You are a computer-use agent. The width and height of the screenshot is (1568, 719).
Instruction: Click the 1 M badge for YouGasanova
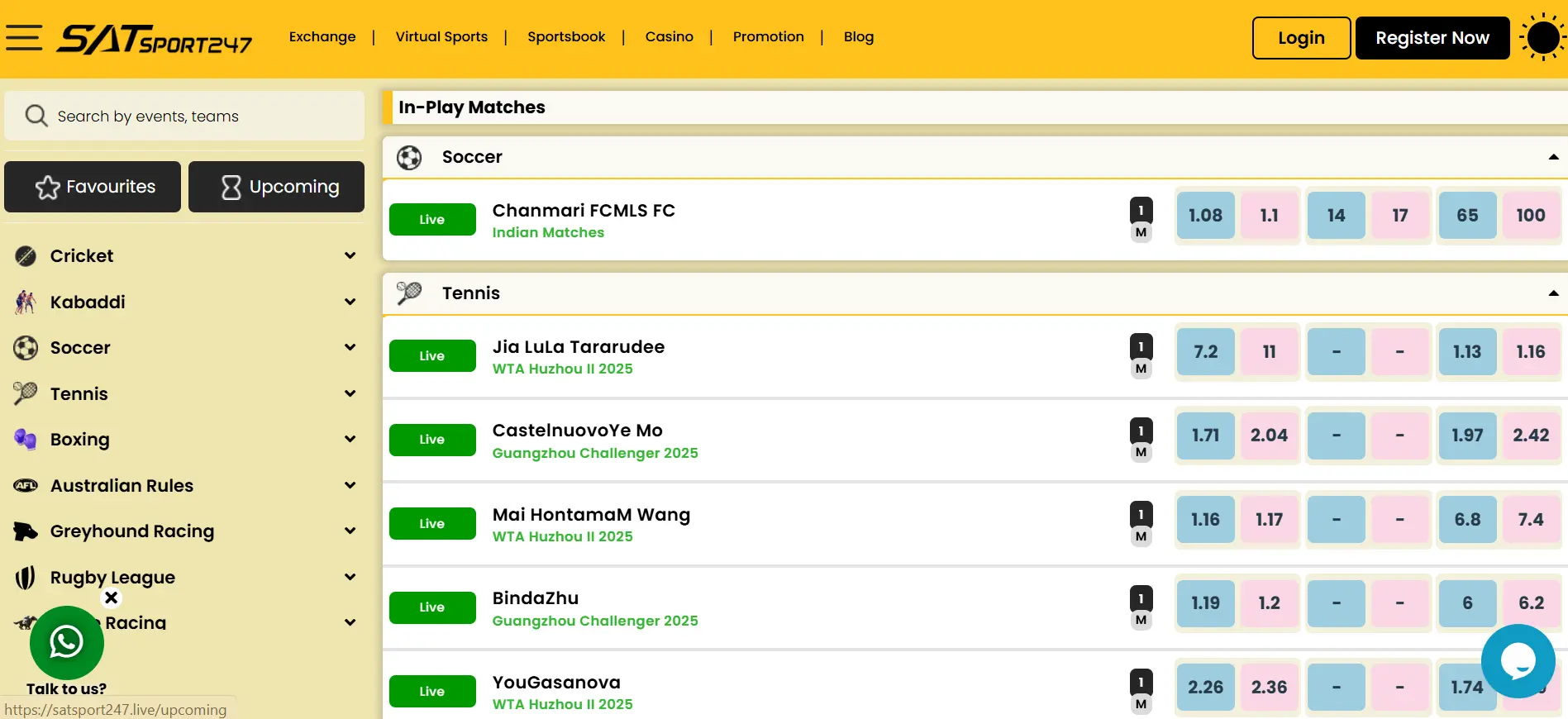click(x=1141, y=693)
